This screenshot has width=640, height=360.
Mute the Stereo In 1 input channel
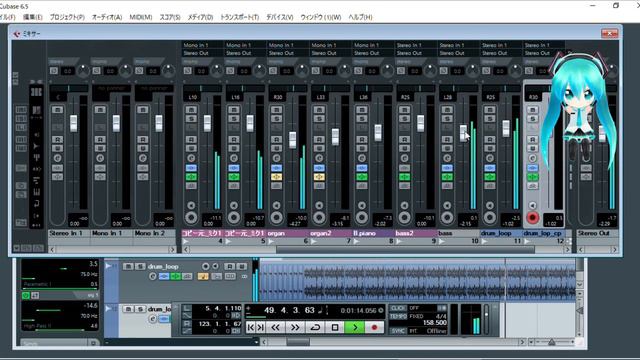[x=58, y=109]
